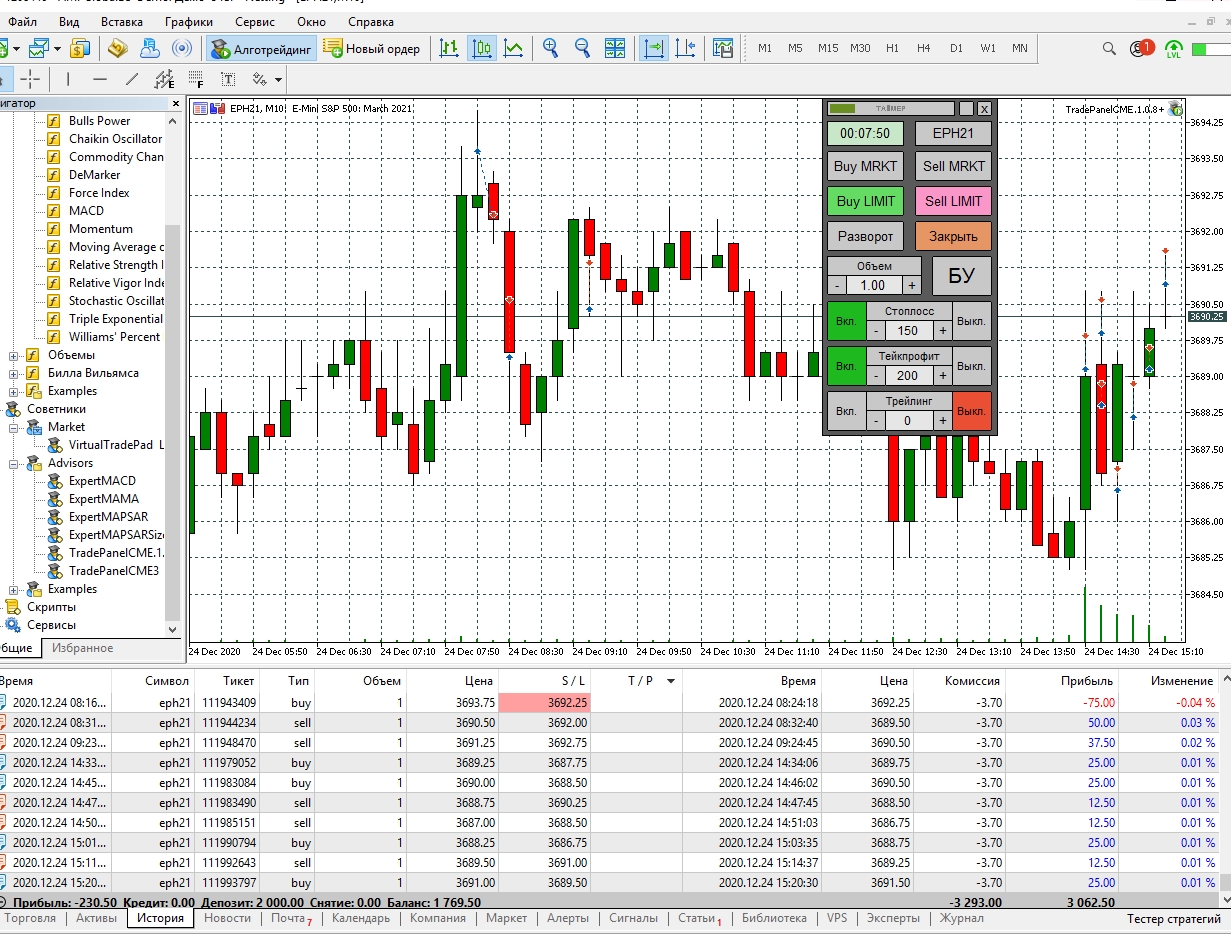Screen dimensions: 1231x935
Task: Turn on Трейлинг with Вкл. button
Action: click(846, 411)
